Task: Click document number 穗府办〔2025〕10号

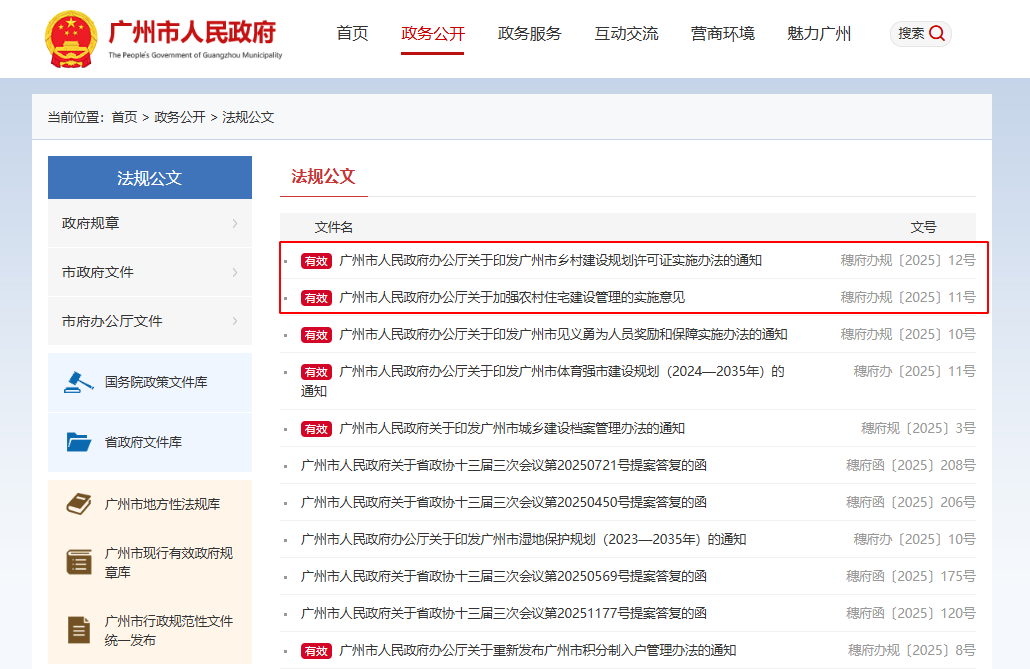Action: point(914,540)
